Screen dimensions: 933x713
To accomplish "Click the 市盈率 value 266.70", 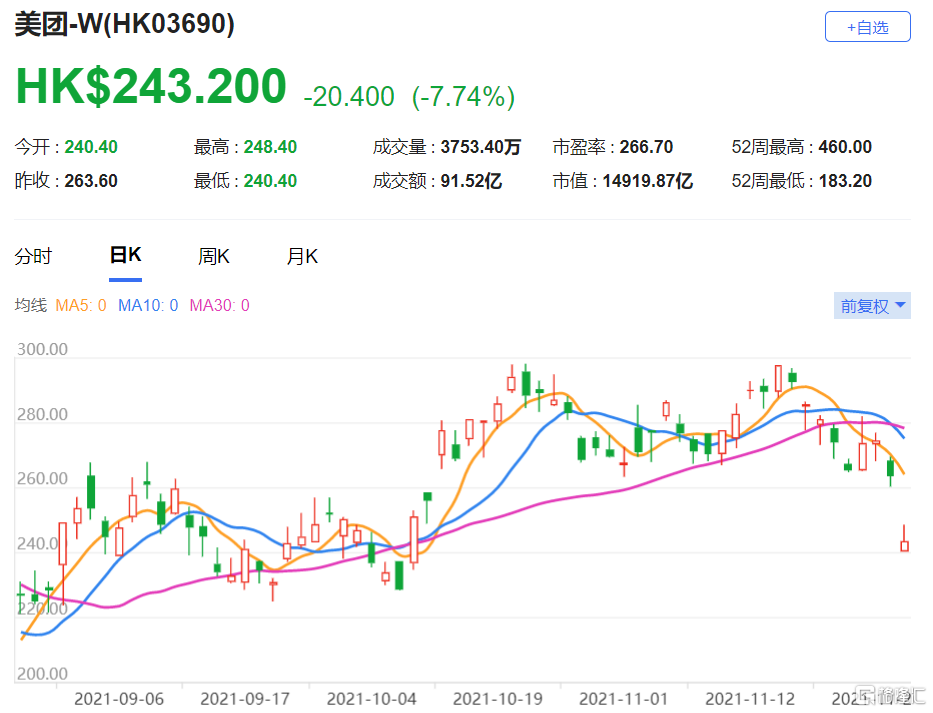I will click(x=646, y=146).
